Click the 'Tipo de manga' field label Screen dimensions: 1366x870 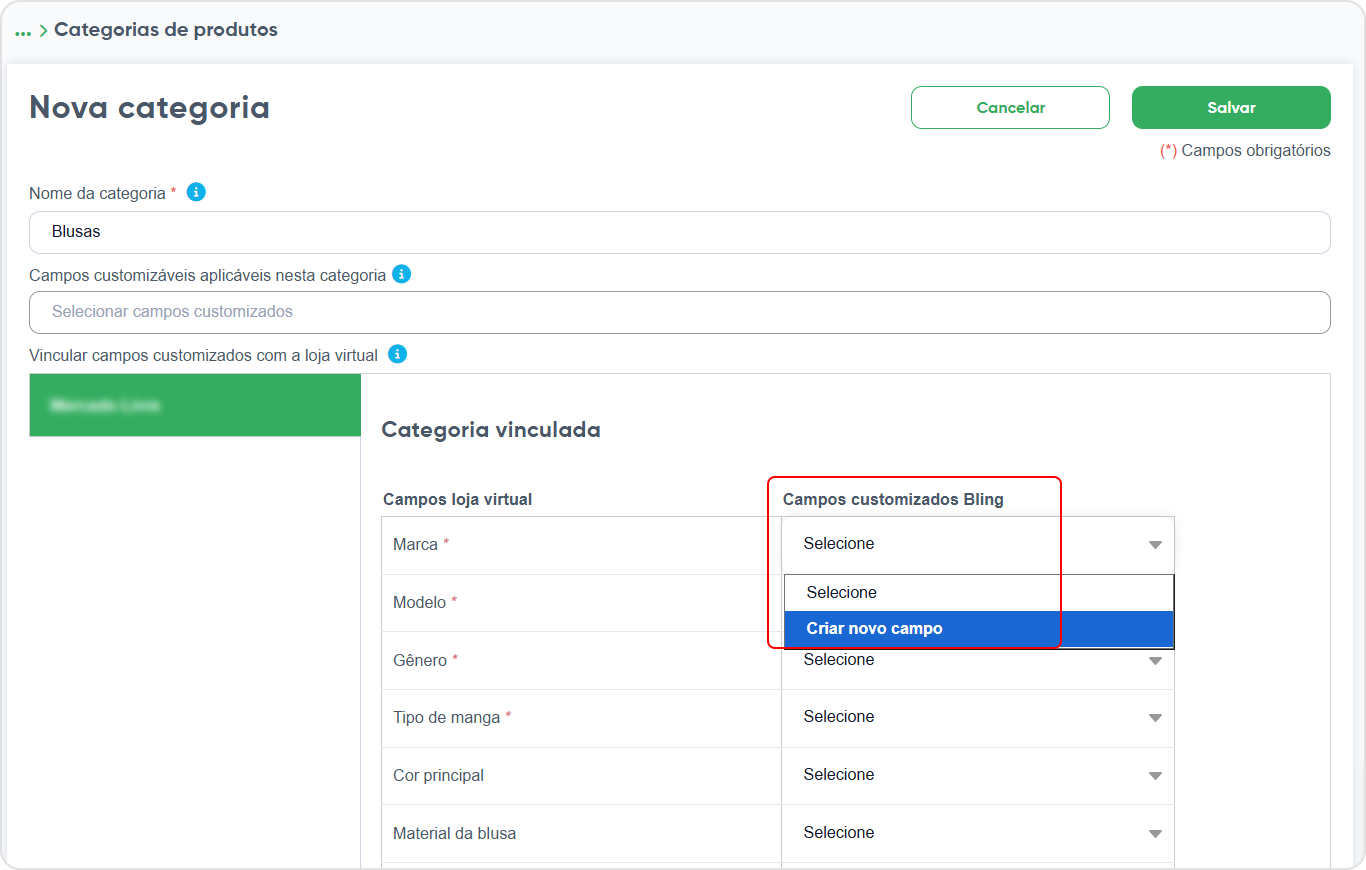coord(447,717)
